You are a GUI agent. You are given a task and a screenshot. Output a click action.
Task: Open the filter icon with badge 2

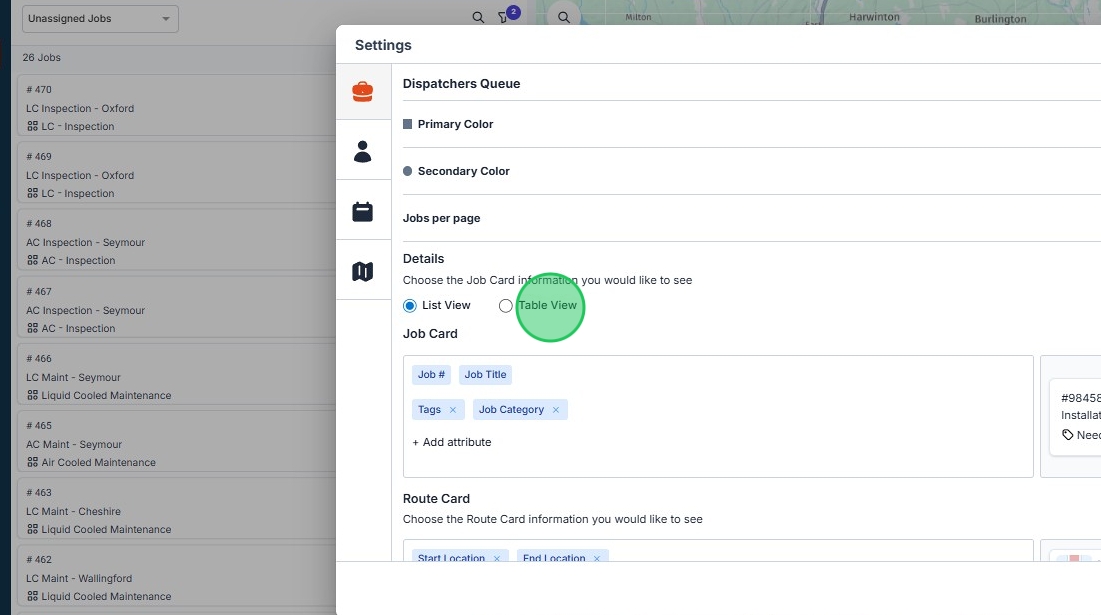[505, 18]
